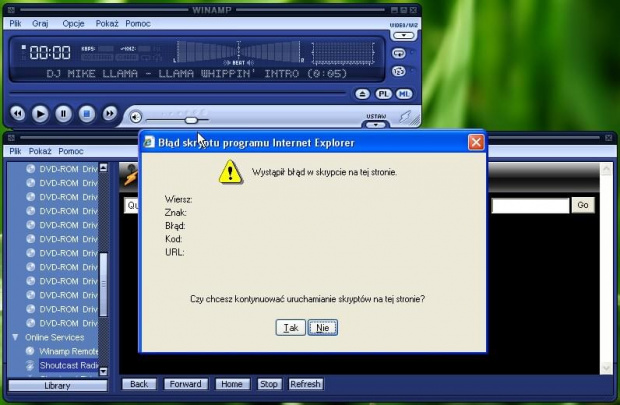Click Tak in the script error dialog
The height and width of the screenshot is (405, 620).
pyautogui.click(x=291, y=328)
